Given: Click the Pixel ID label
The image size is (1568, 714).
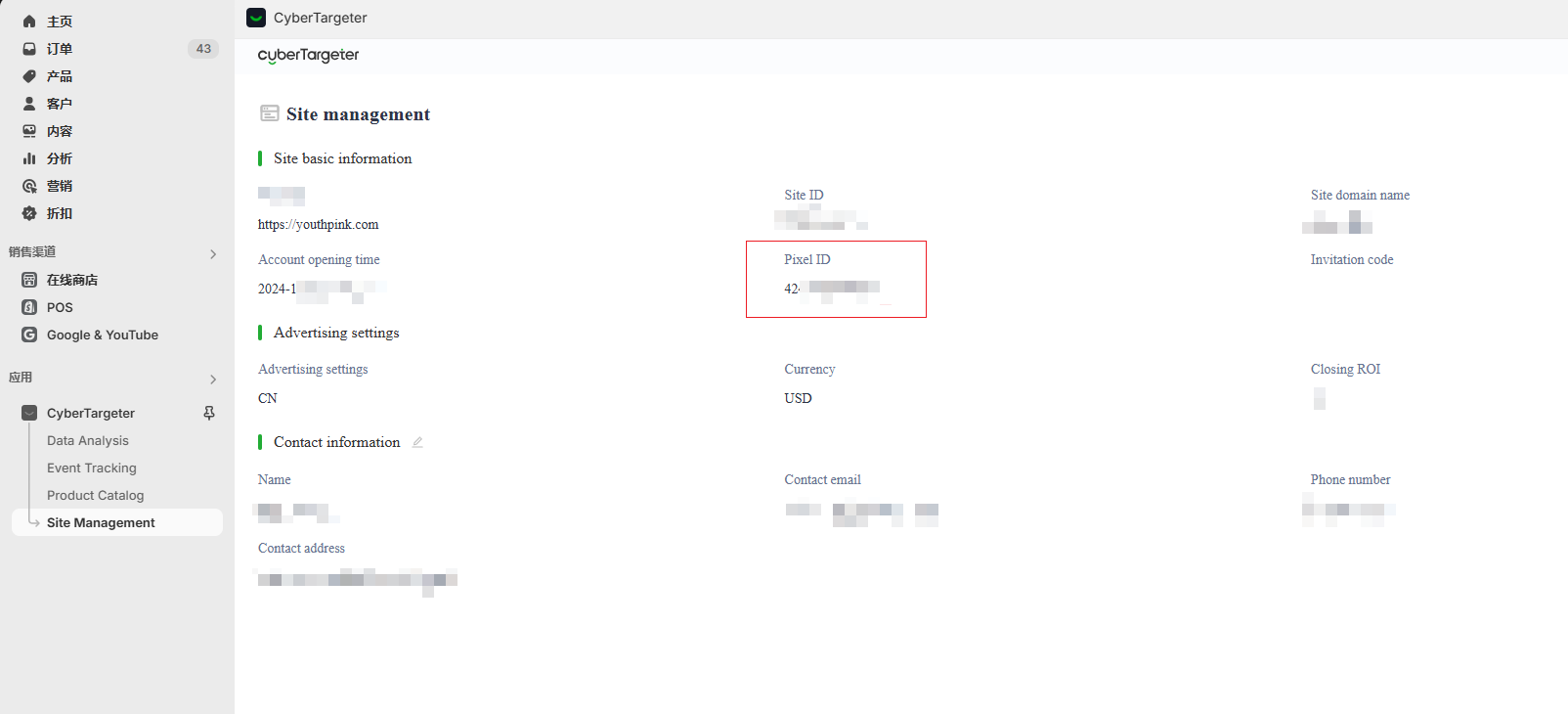Looking at the screenshot, I should (x=806, y=259).
